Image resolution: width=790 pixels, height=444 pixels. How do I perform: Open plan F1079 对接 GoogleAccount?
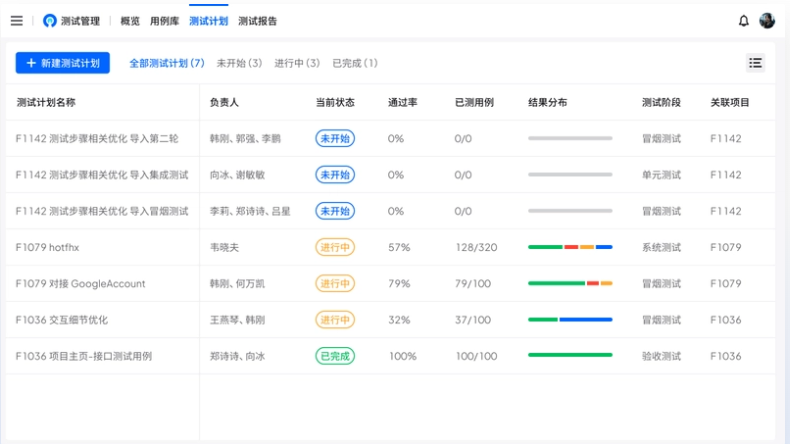coord(81,284)
